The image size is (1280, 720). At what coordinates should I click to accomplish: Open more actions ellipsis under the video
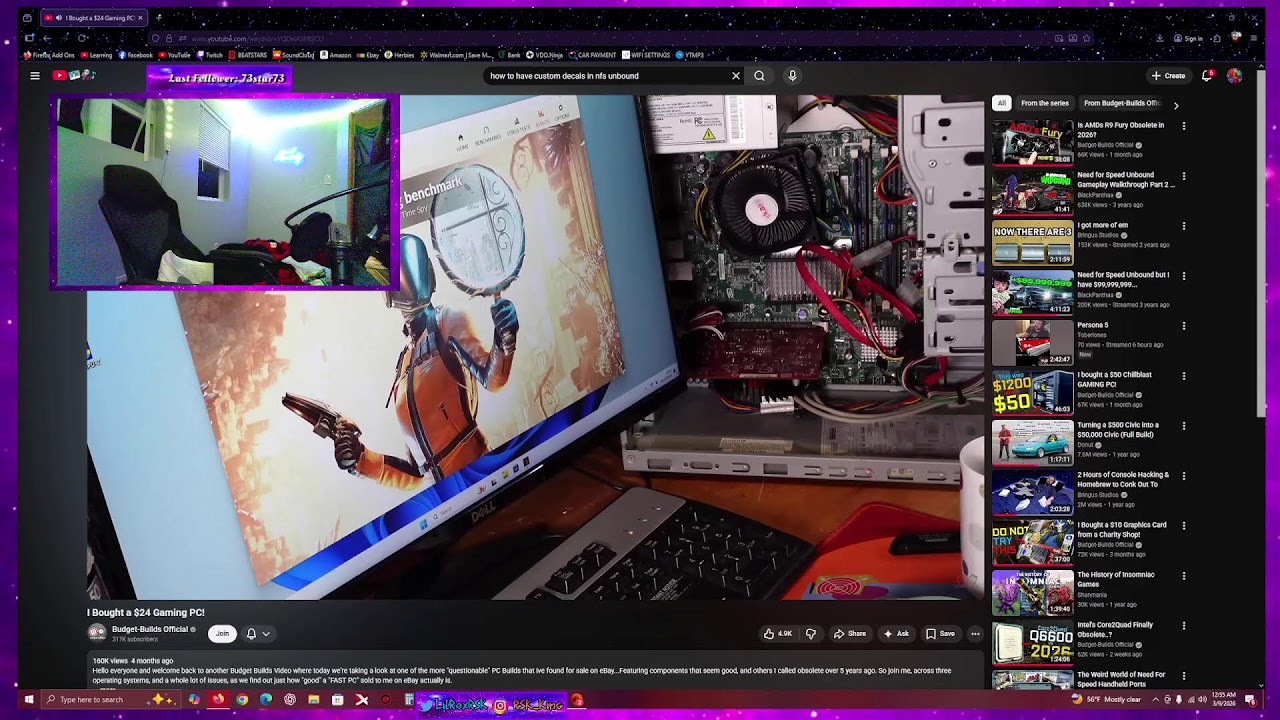tap(975, 633)
